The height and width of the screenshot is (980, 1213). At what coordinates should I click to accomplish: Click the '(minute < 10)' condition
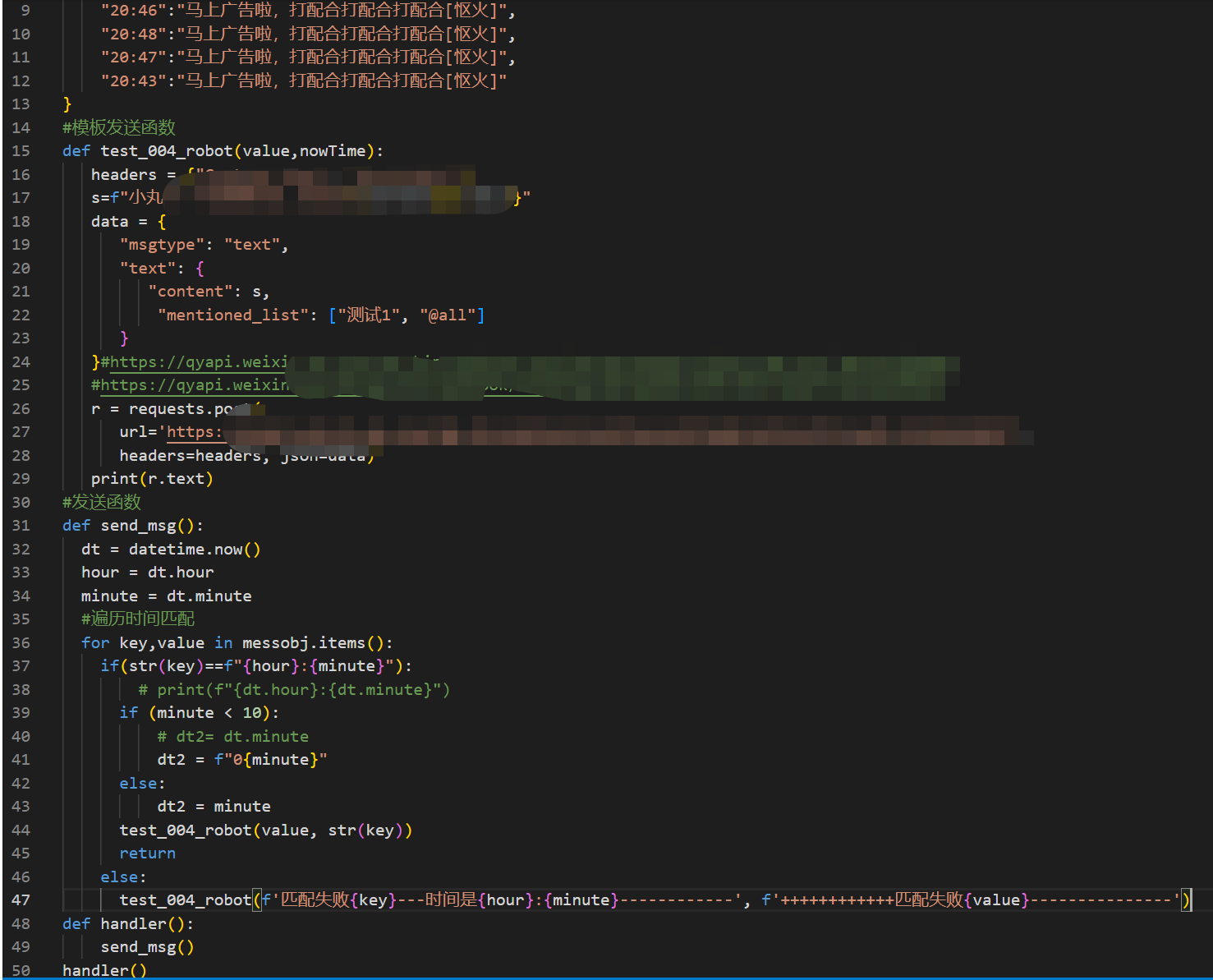pos(209,713)
